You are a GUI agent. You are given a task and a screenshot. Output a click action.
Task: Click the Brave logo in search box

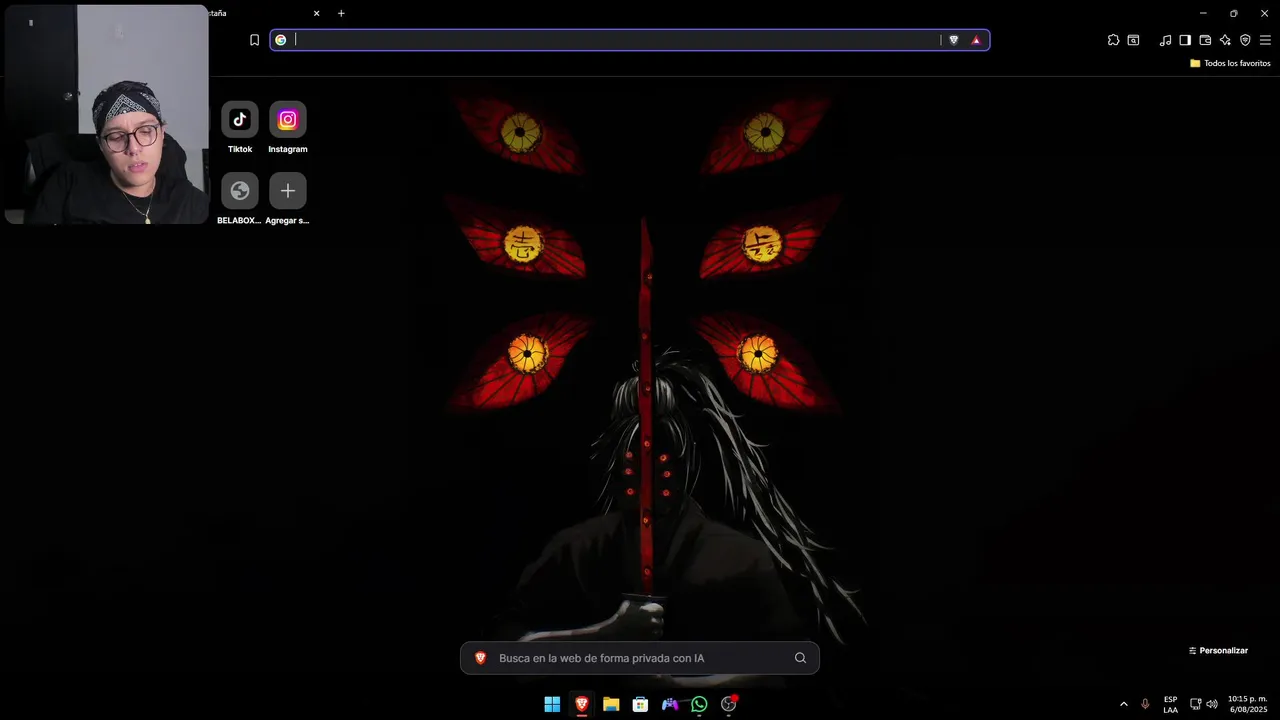[480, 658]
